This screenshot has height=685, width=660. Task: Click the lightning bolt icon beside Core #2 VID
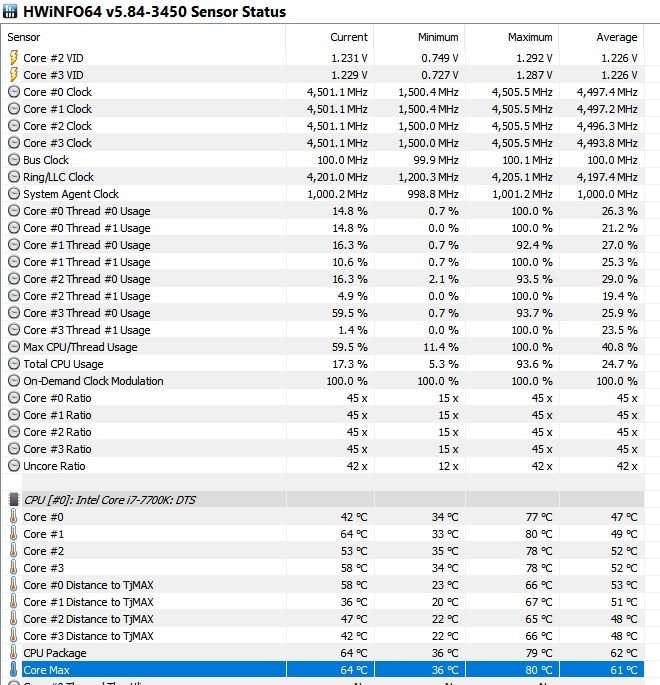point(14,58)
